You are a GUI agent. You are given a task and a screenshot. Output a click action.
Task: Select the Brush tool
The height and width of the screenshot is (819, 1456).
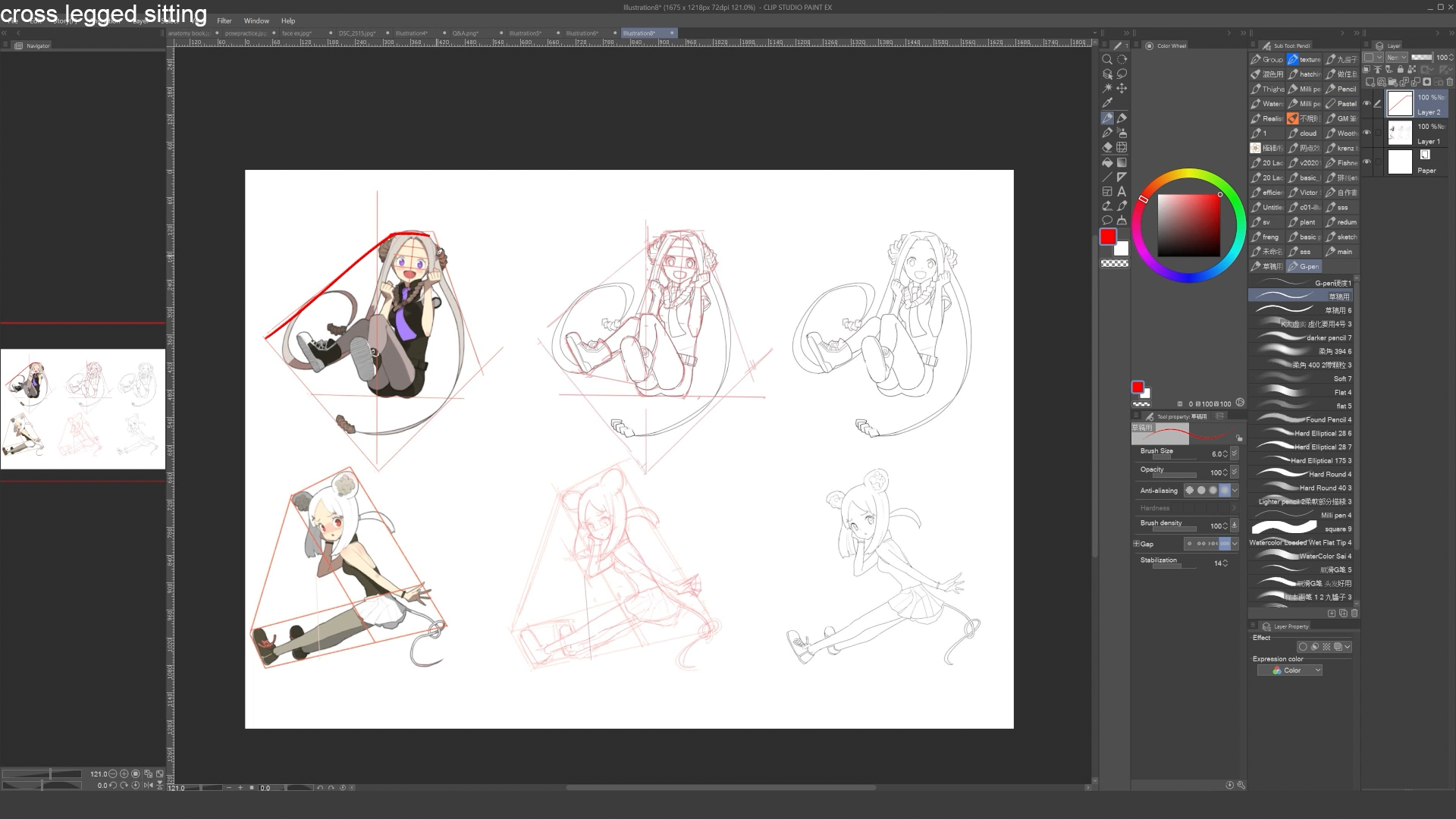coord(1107,133)
